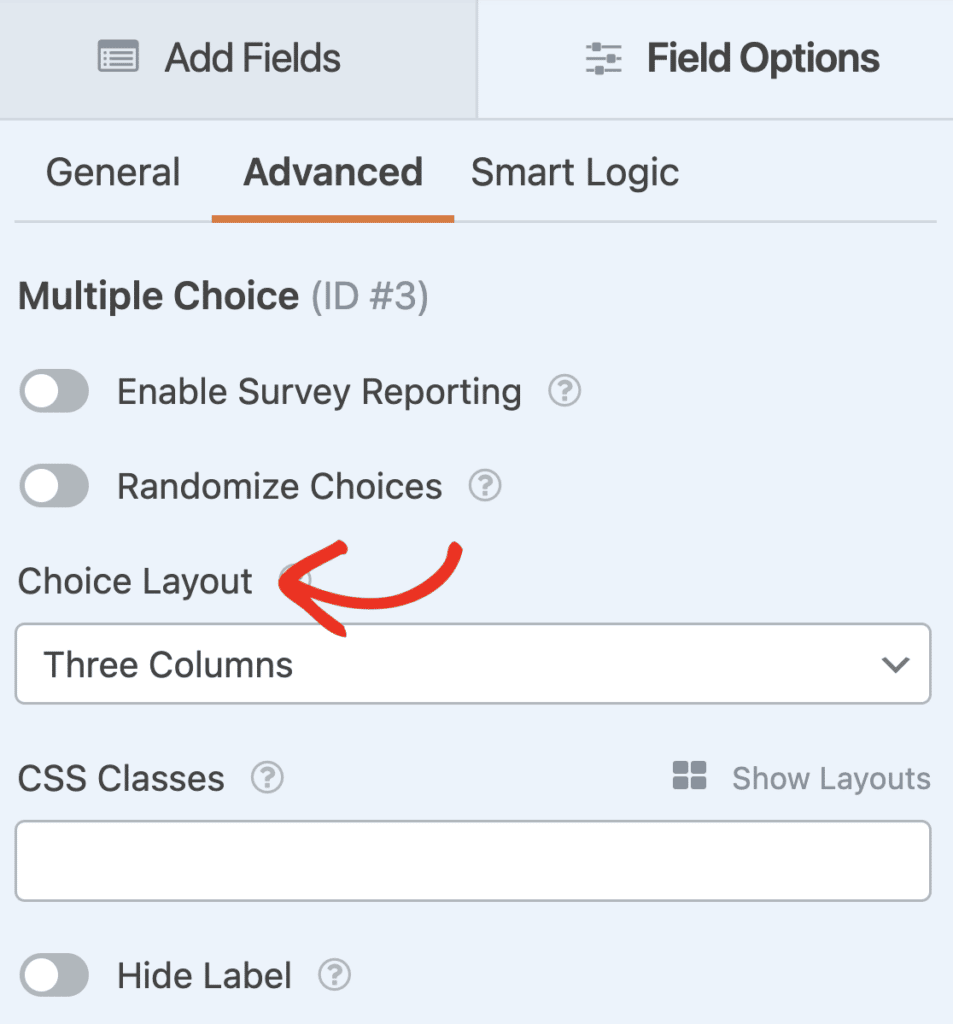The width and height of the screenshot is (953, 1024).
Task: Open the Enable Survey Reporting help tooltip
Action: coord(564,391)
